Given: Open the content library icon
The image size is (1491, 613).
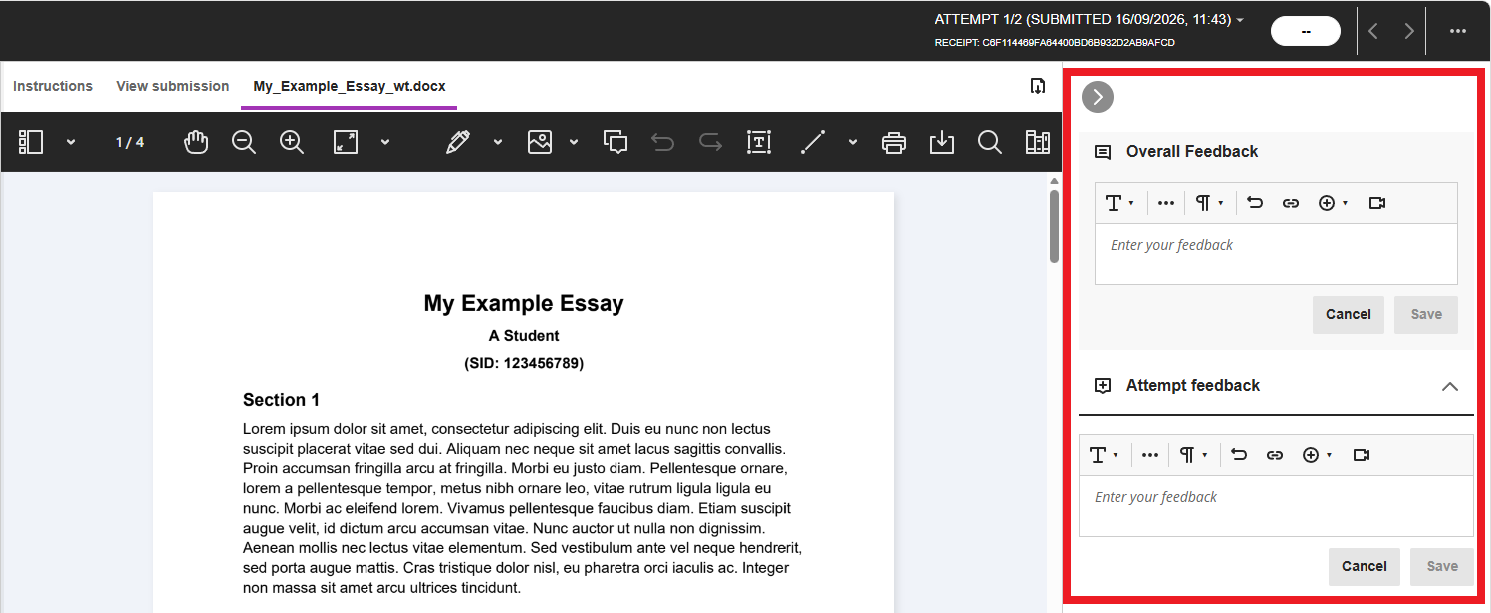Looking at the screenshot, I should click(1038, 142).
